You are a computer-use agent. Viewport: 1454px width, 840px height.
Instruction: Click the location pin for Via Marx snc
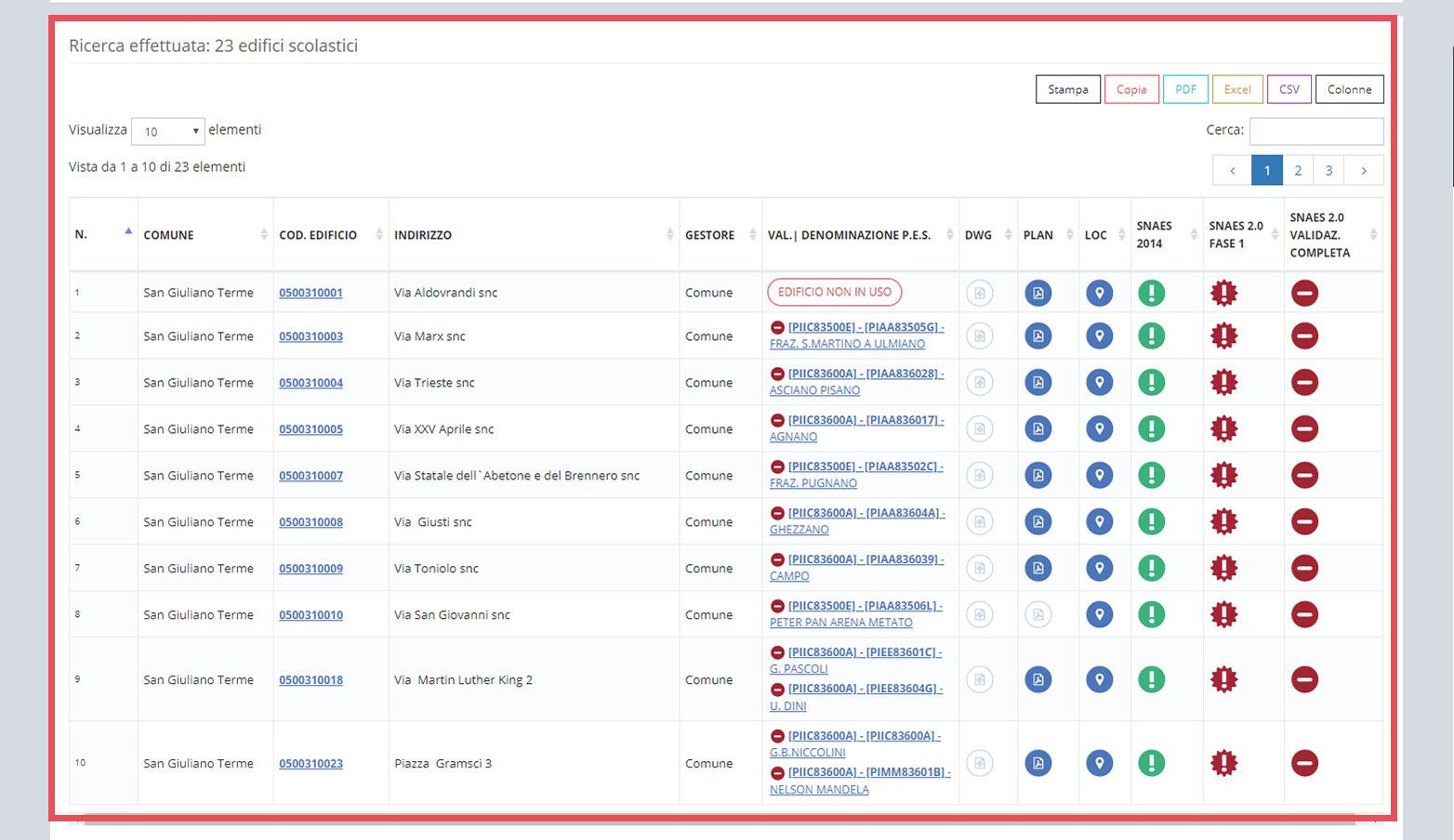[x=1099, y=335]
